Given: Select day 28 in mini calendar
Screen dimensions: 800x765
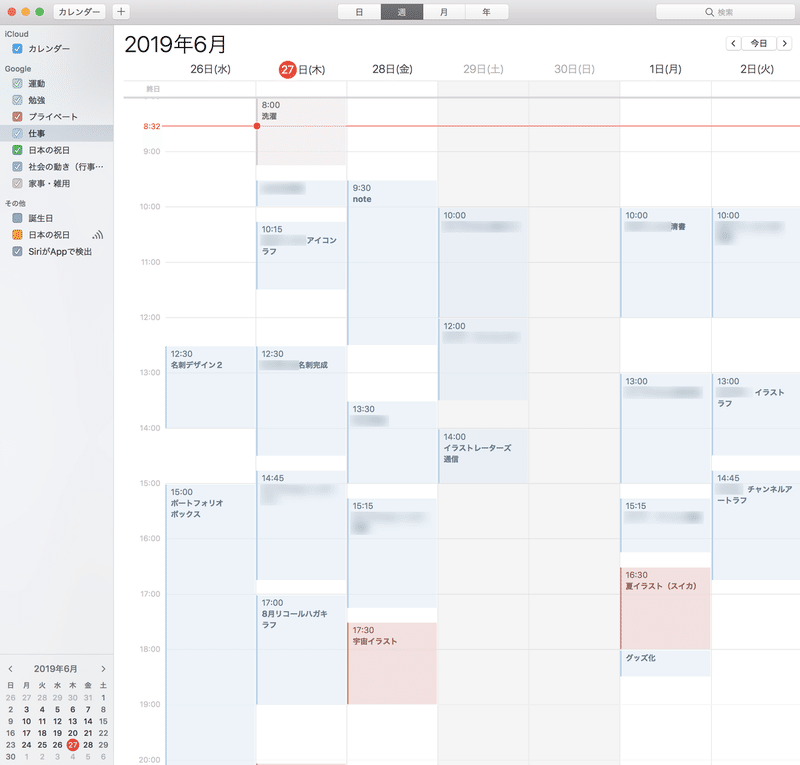Looking at the screenshot, I should (x=88, y=745).
